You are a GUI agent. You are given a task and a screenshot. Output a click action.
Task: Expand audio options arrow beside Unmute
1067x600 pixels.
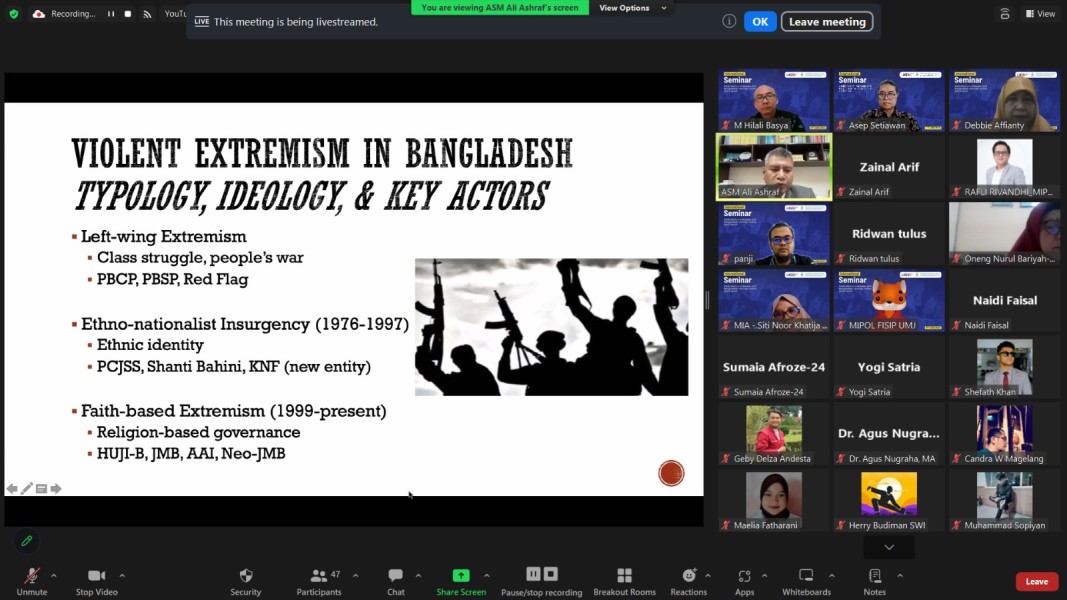(x=54, y=576)
